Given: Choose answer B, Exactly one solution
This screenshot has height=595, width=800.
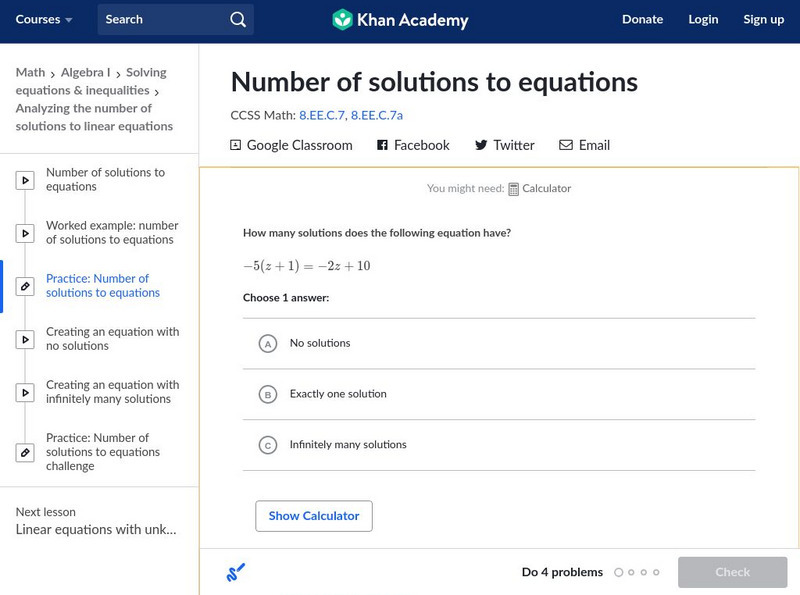Looking at the screenshot, I should click(x=267, y=395).
